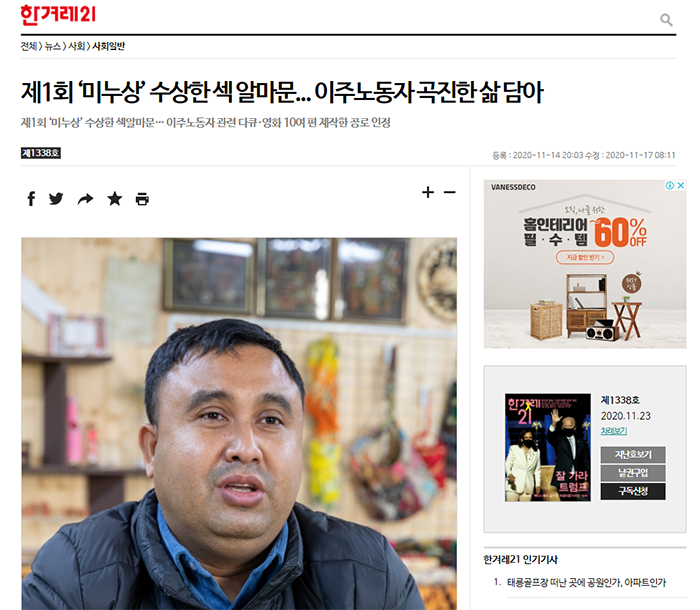The width and height of the screenshot is (700, 610).
Task: Select 사회 in breadcrumb
Action: point(76,46)
